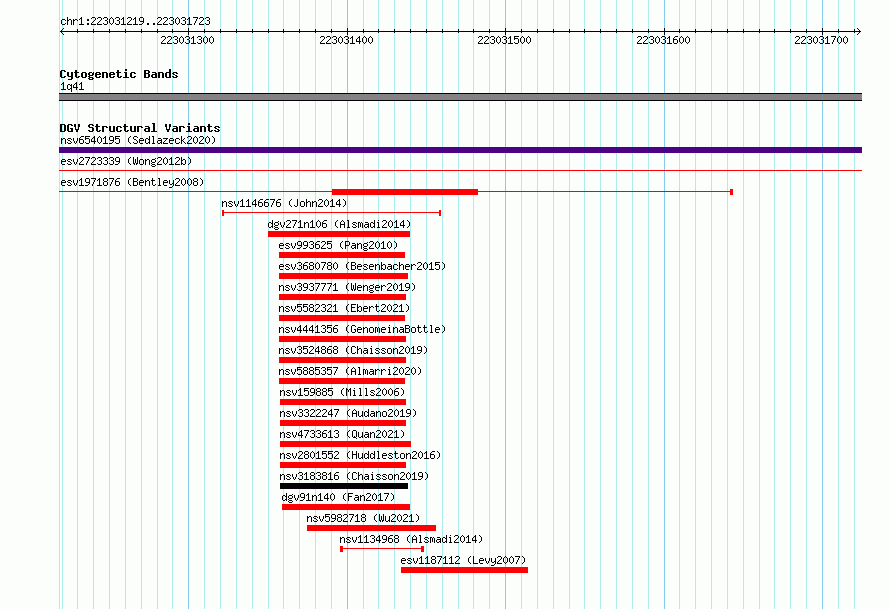Select the nsv4441356 red bar
Viewport: 890px width, 609px height.
point(342,339)
